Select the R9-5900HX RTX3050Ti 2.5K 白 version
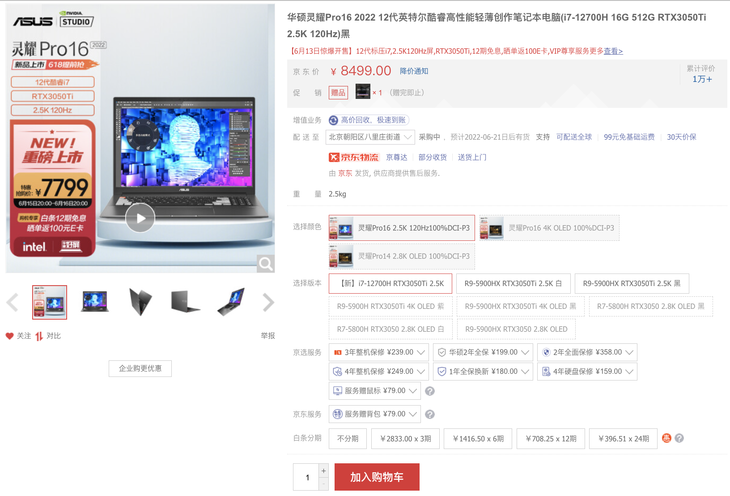Image resolution: width=730 pixels, height=496 pixels. point(514,284)
